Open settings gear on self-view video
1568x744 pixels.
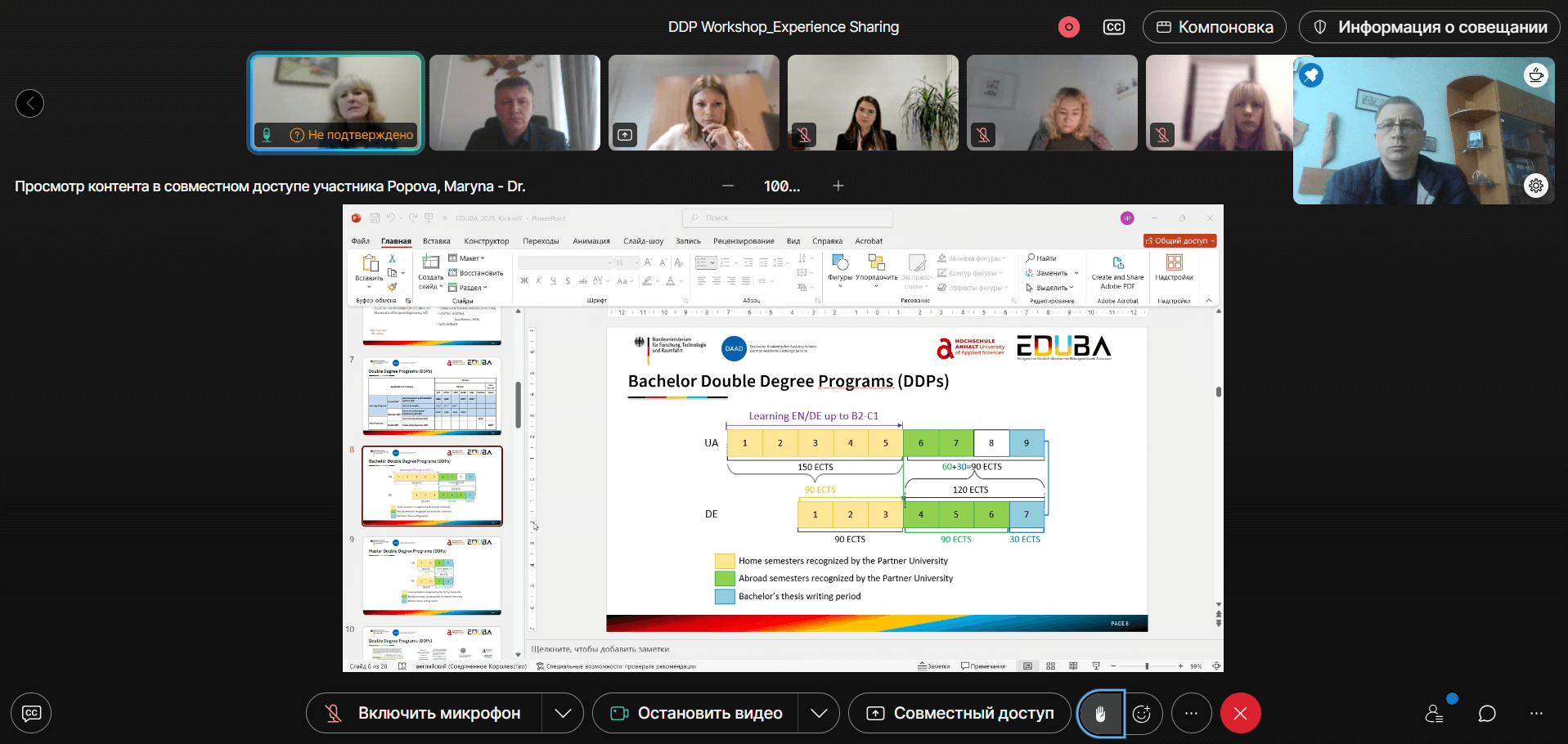(x=1536, y=186)
